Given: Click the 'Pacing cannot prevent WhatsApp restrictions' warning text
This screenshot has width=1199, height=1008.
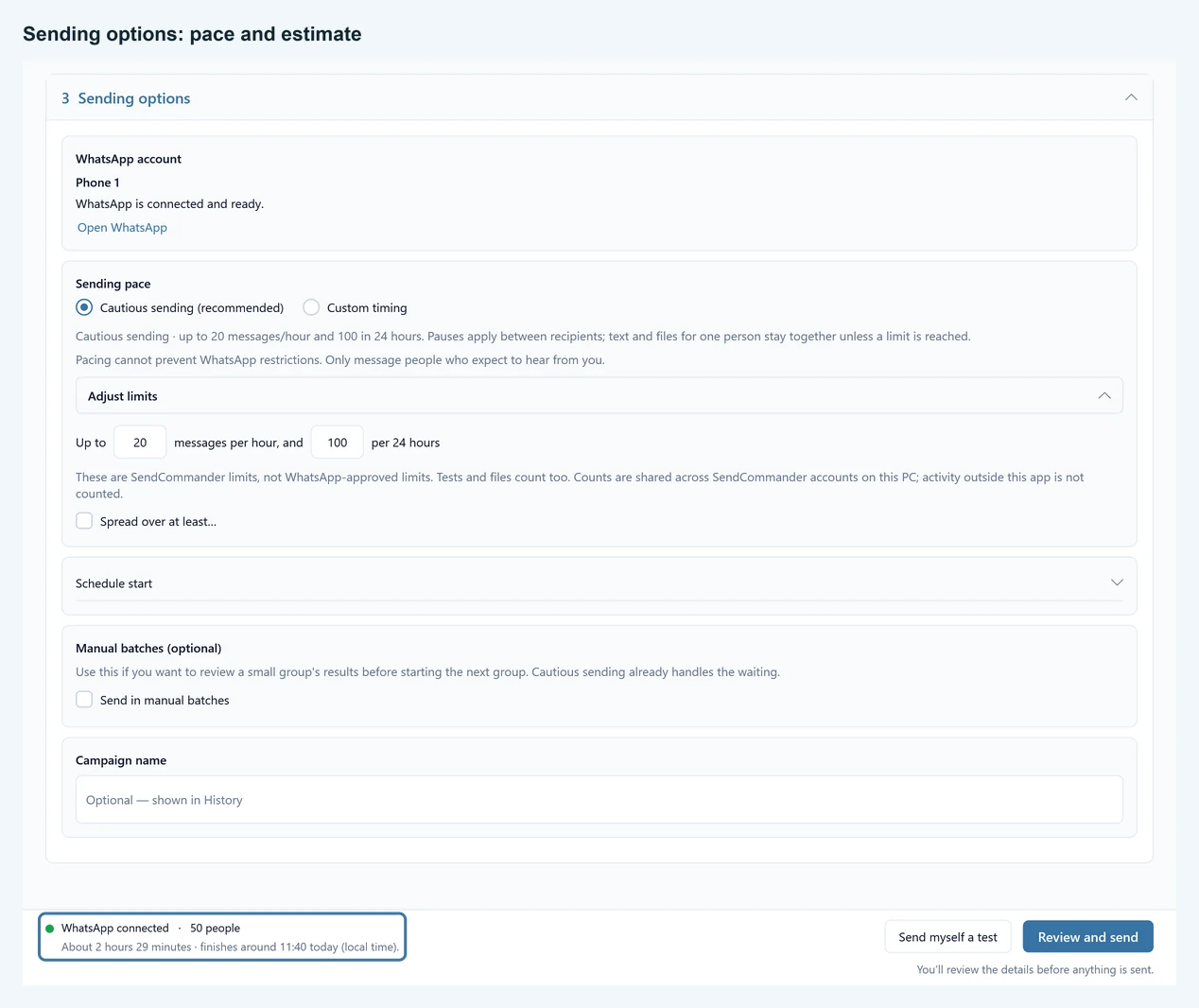Looking at the screenshot, I should (x=340, y=360).
